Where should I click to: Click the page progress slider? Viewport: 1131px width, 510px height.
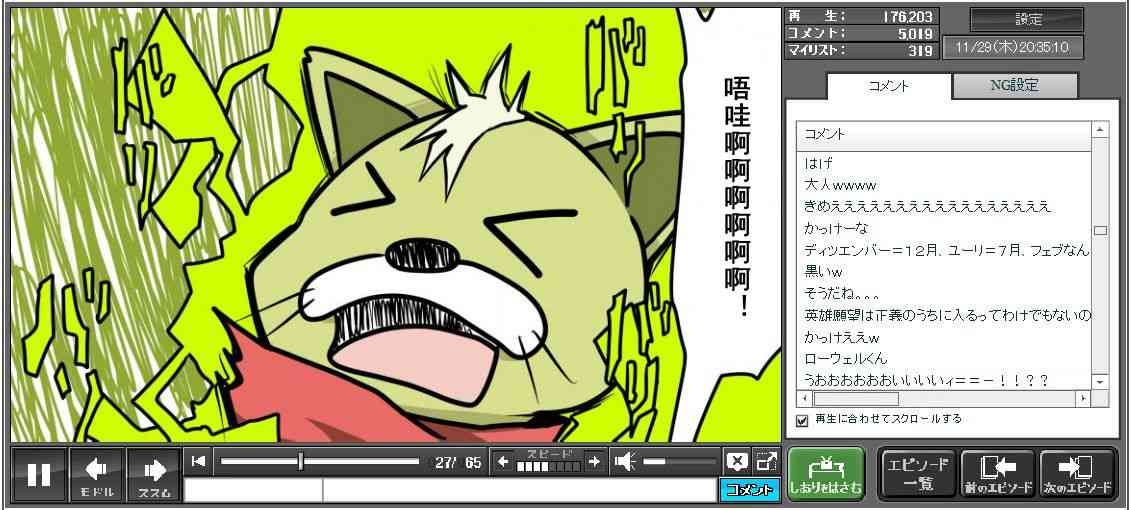click(319, 461)
